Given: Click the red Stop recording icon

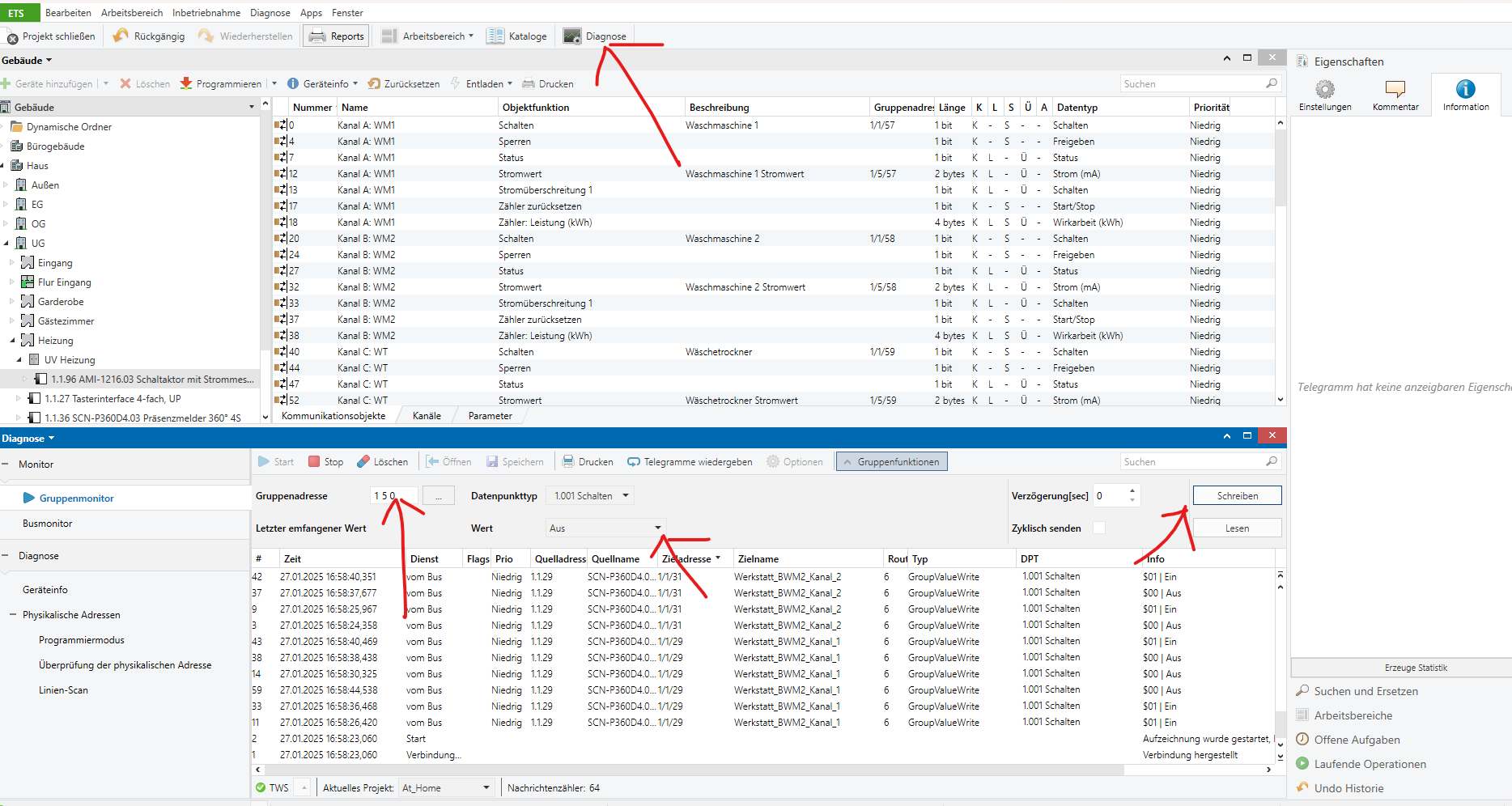Looking at the screenshot, I should [314, 461].
